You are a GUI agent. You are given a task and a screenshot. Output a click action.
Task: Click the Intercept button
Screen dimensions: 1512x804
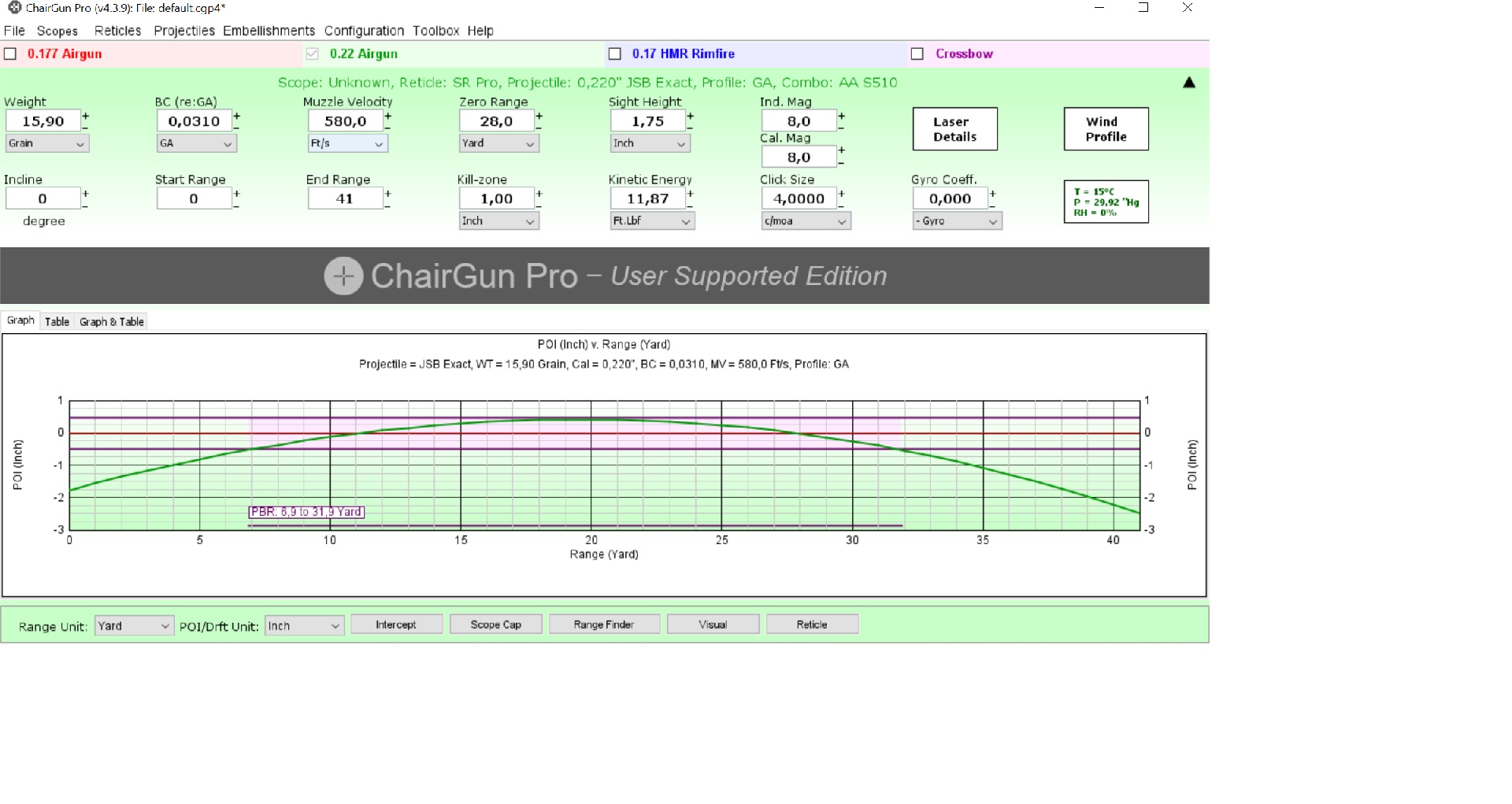(x=396, y=624)
